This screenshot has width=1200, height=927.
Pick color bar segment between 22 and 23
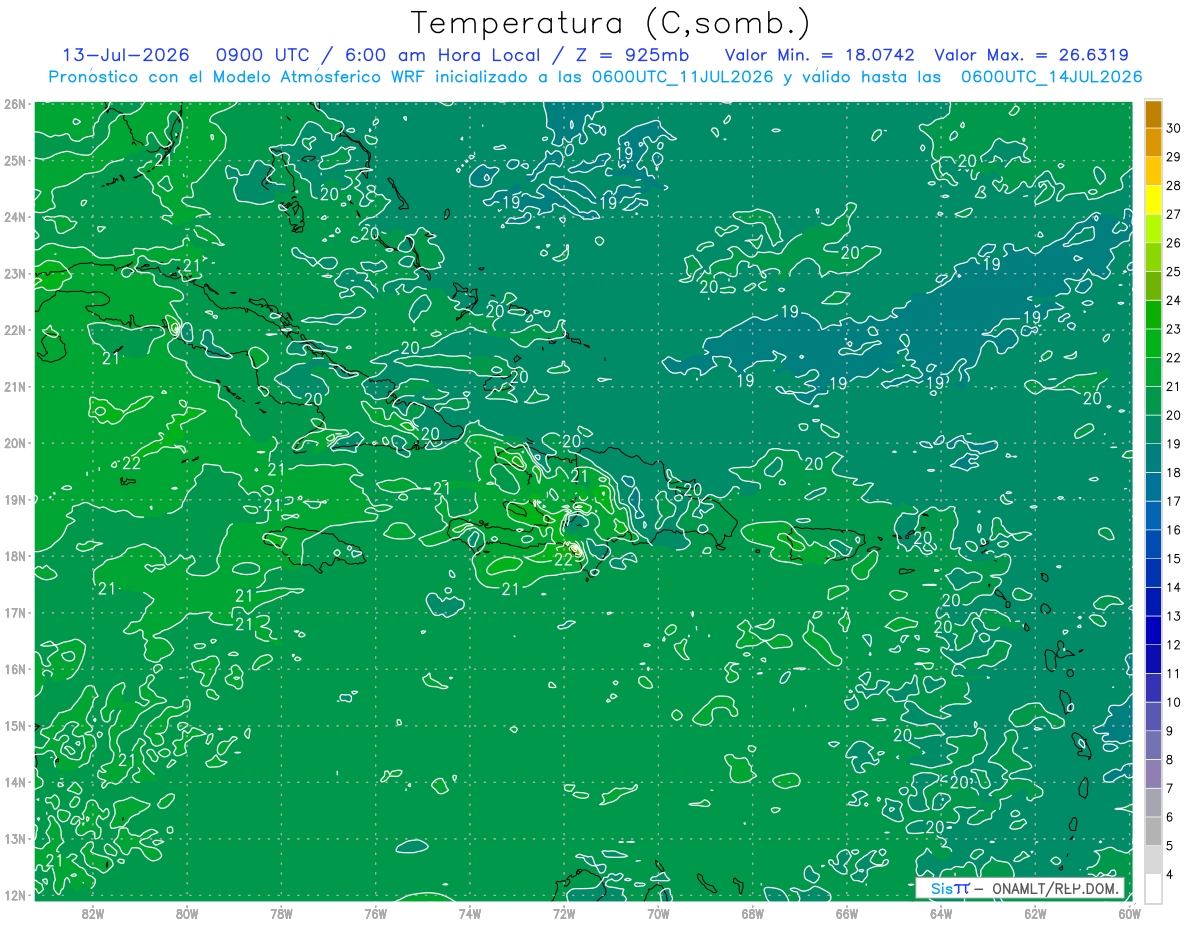pyautogui.click(x=1153, y=343)
